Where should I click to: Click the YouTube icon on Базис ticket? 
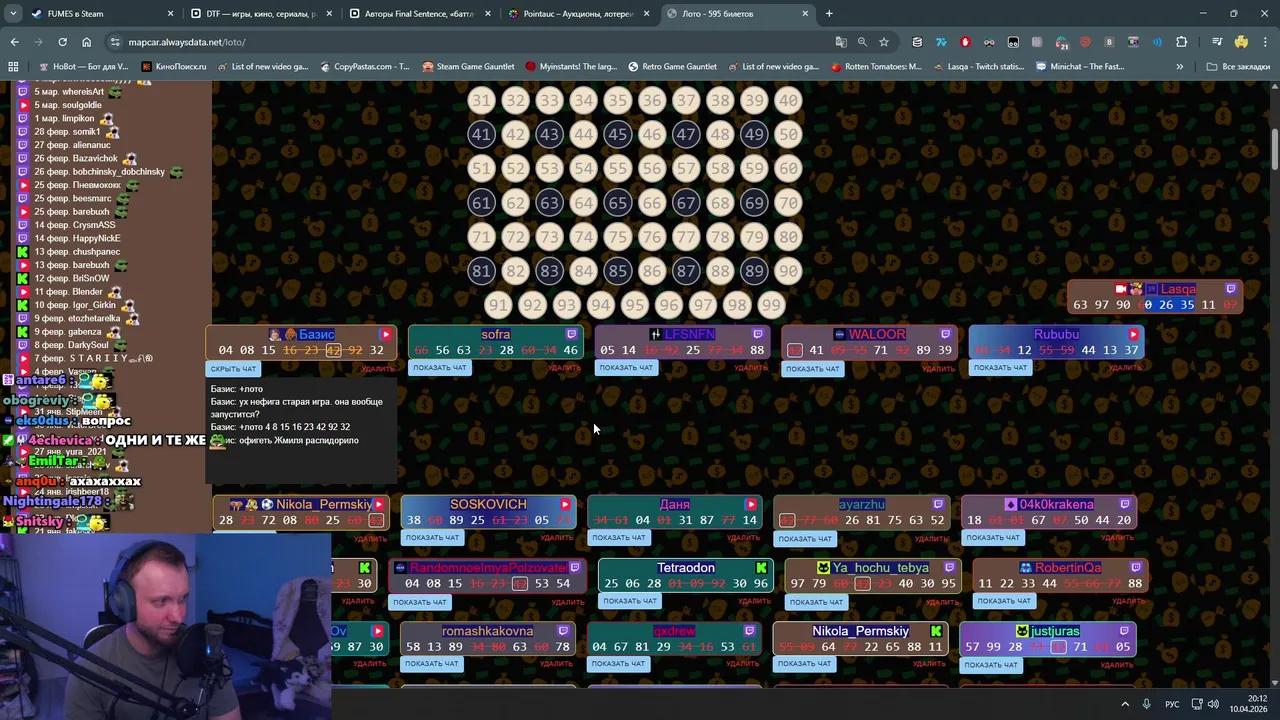pyautogui.click(x=385, y=335)
